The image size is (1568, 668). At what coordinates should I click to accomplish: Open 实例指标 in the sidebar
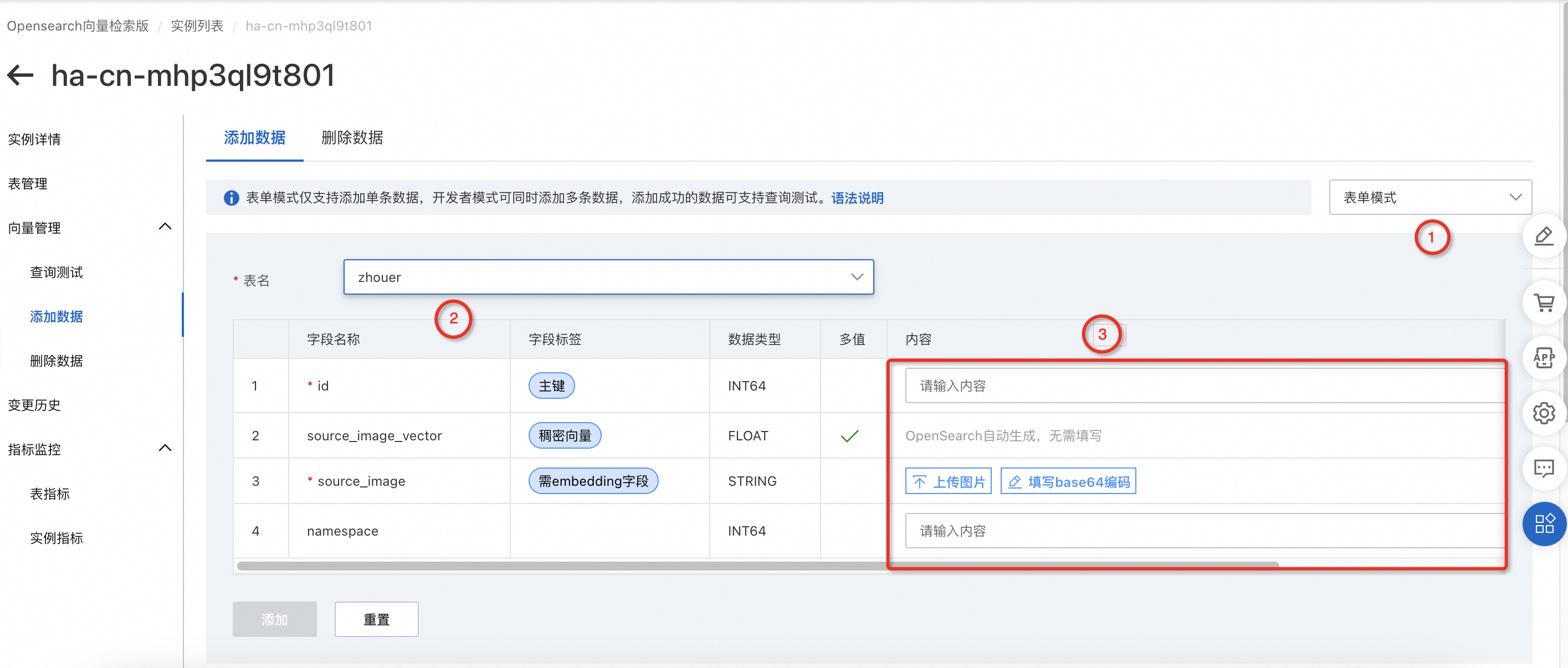[56, 538]
